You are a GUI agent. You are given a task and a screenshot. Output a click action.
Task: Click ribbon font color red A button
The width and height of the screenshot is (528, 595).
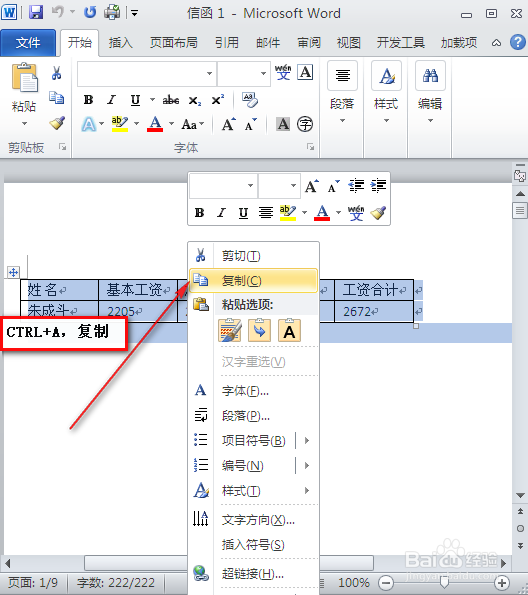pos(155,124)
